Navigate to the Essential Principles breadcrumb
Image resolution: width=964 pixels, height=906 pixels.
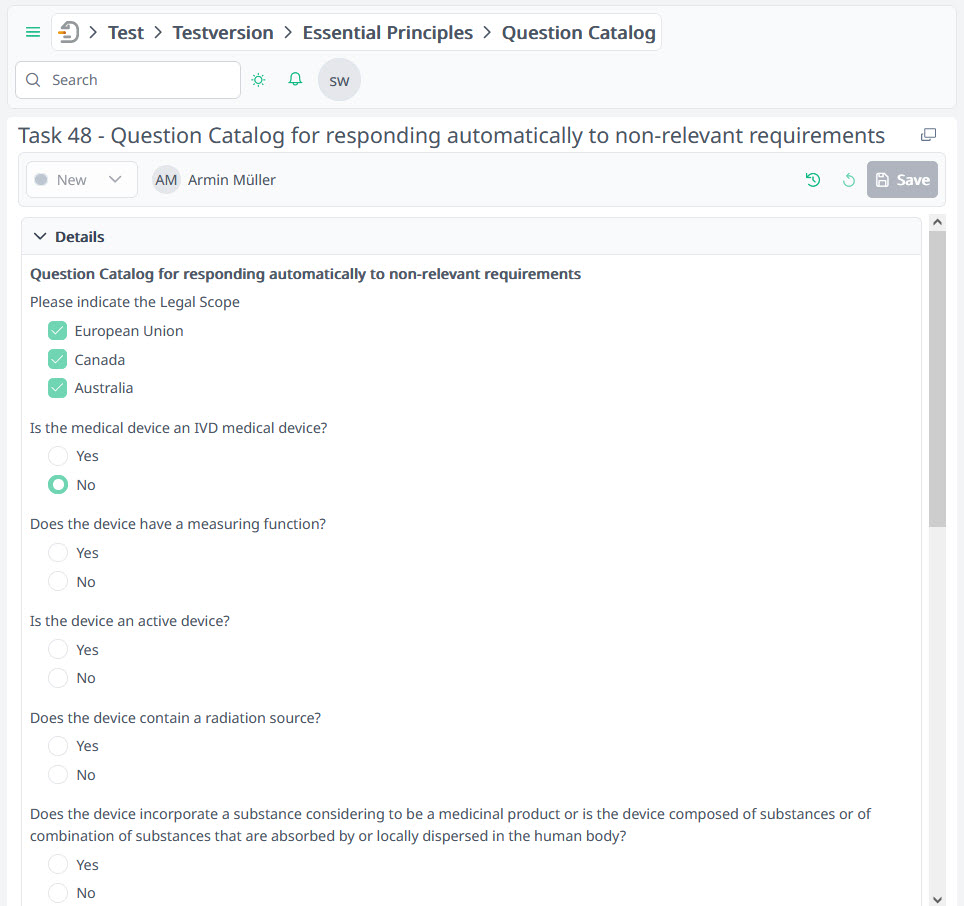click(x=388, y=31)
